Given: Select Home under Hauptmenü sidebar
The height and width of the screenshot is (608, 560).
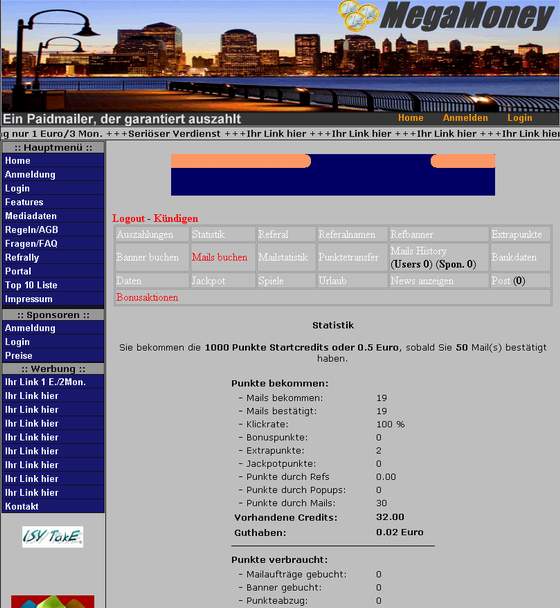Looking at the screenshot, I should 17,161.
